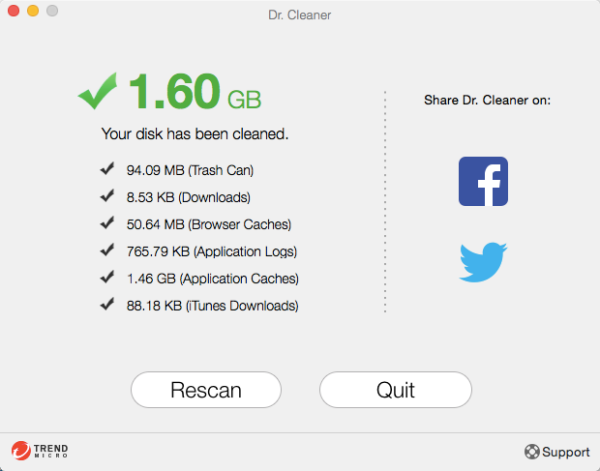
Task: Click the checkmark next to Downloads
Action: (x=107, y=196)
